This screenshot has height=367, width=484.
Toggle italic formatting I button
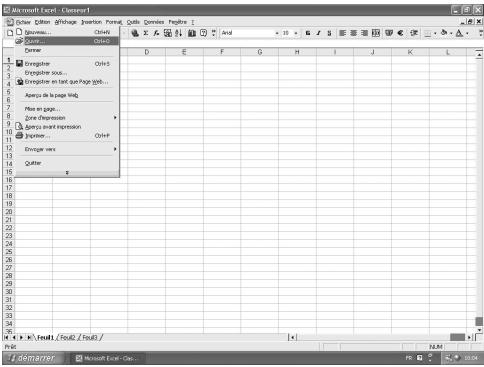tap(319, 33)
